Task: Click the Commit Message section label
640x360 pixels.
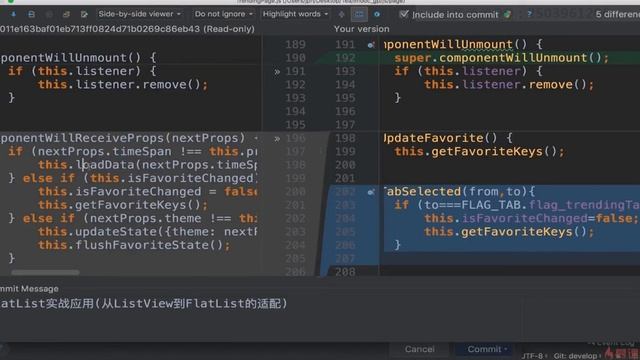Action: tap(29, 289)
